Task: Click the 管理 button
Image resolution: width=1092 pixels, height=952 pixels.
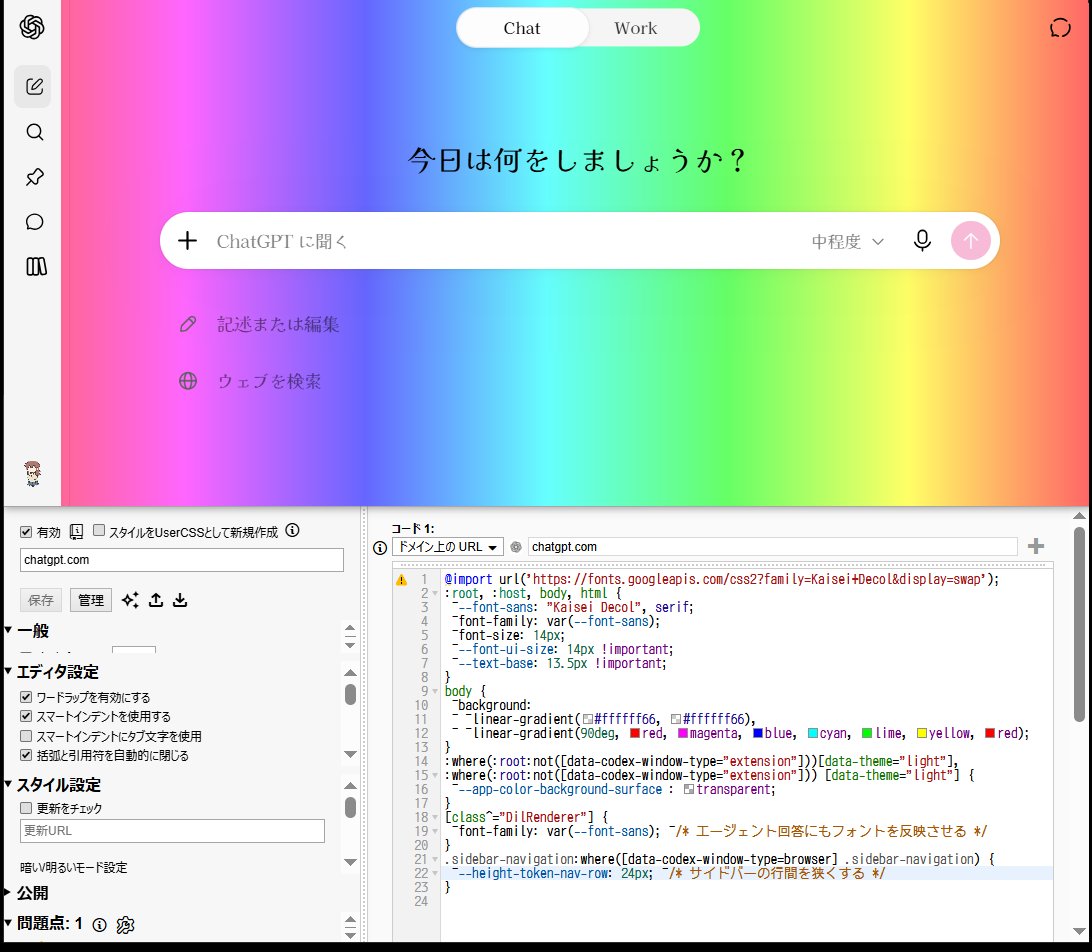Action: point(91,600)
